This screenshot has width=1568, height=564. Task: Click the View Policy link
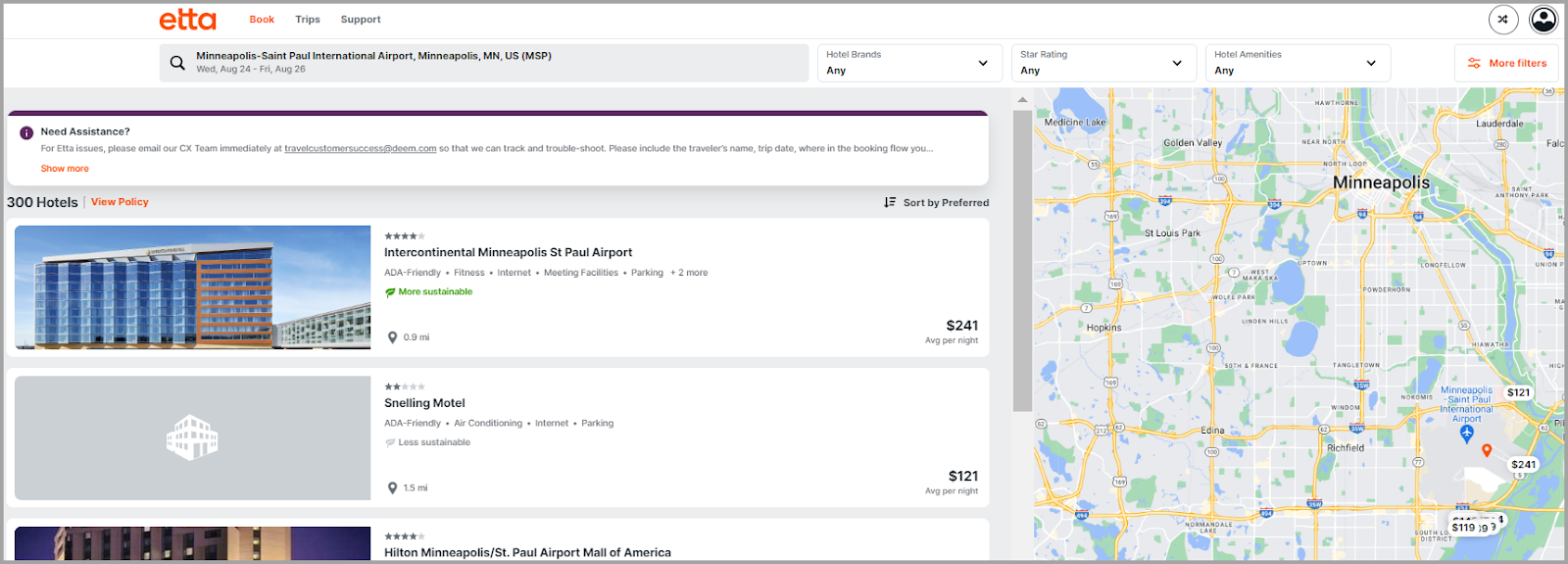[x=120, y=202]
